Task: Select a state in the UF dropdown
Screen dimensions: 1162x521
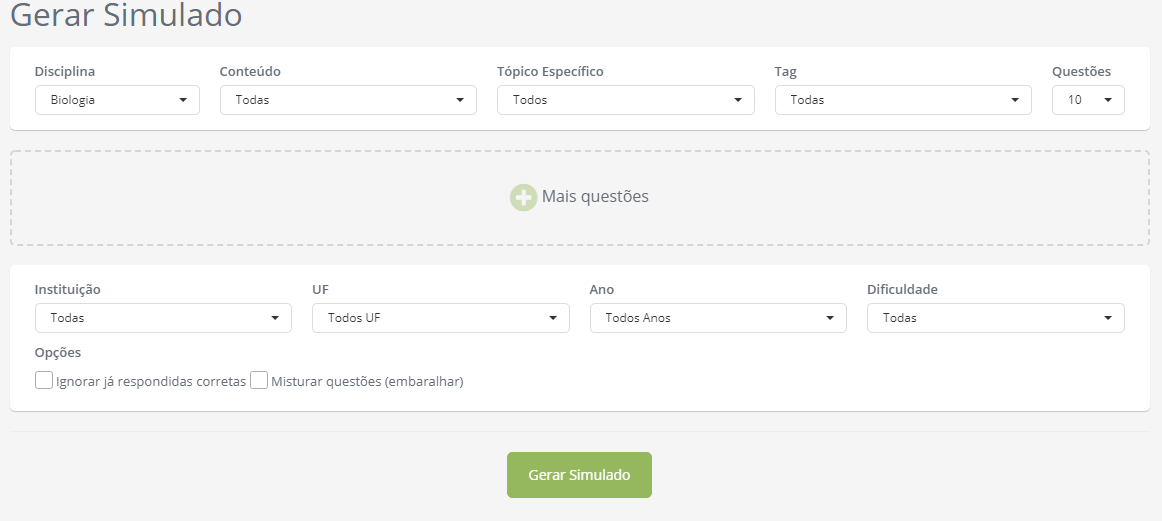Action: pos(441,318)
